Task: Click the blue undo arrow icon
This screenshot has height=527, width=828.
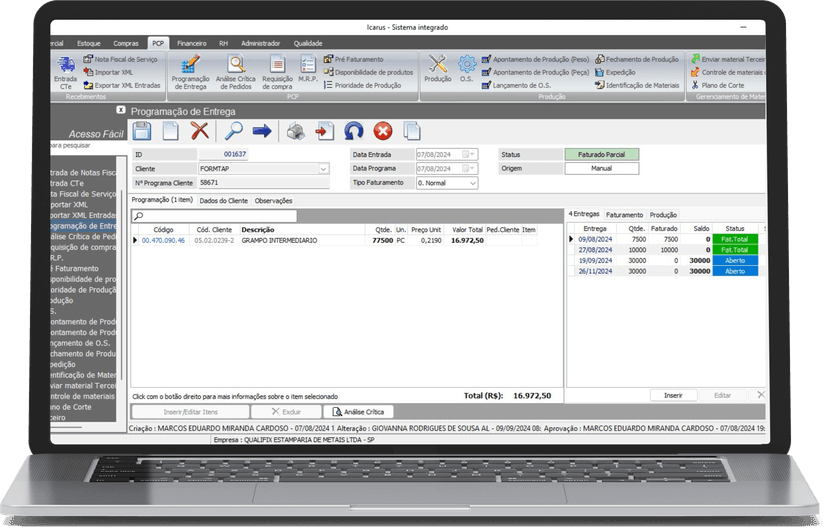Action: coord(354,131)
